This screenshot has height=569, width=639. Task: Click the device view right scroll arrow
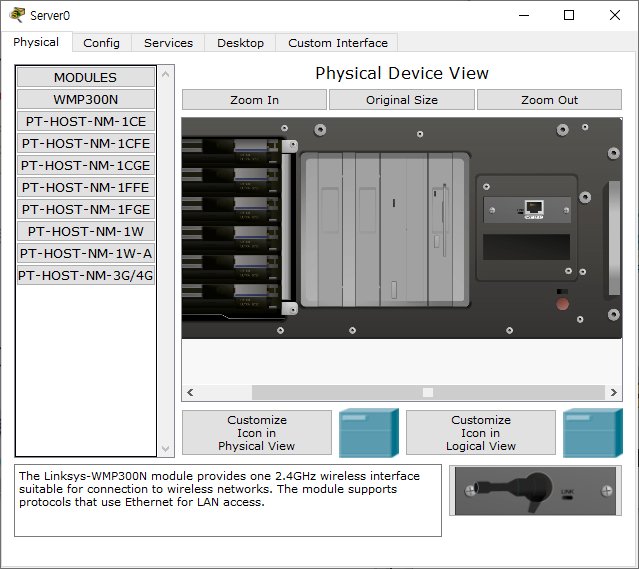[614, 393]
